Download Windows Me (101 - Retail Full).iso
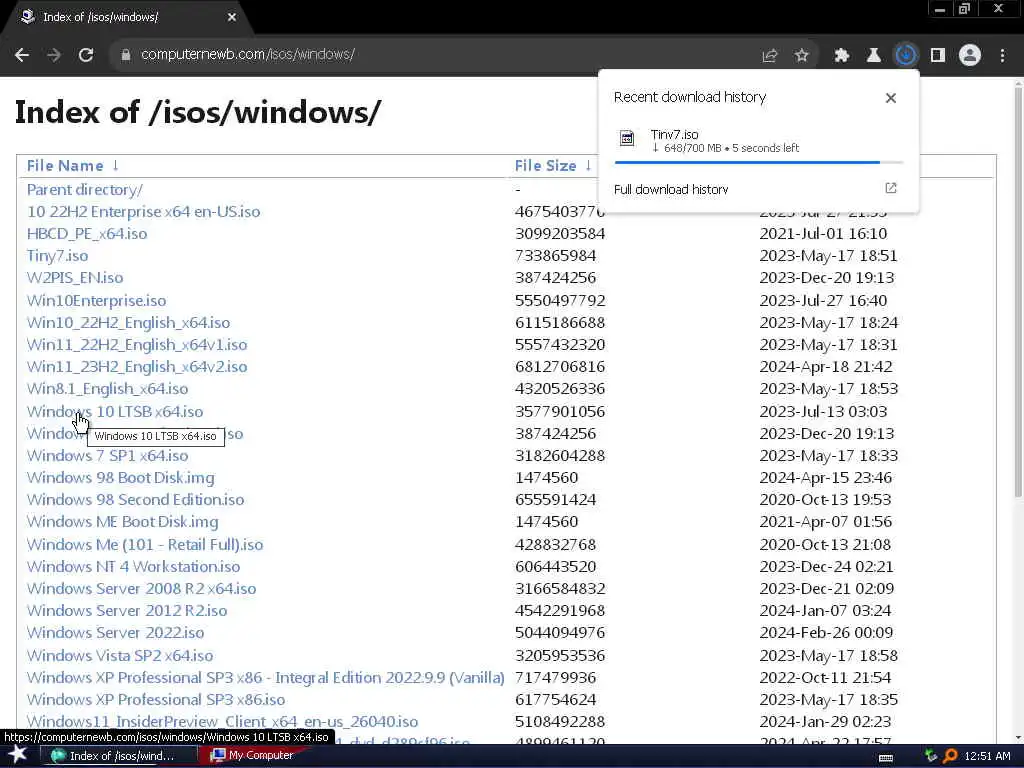This screenshot has width=1024, height=768. point(145,545)
